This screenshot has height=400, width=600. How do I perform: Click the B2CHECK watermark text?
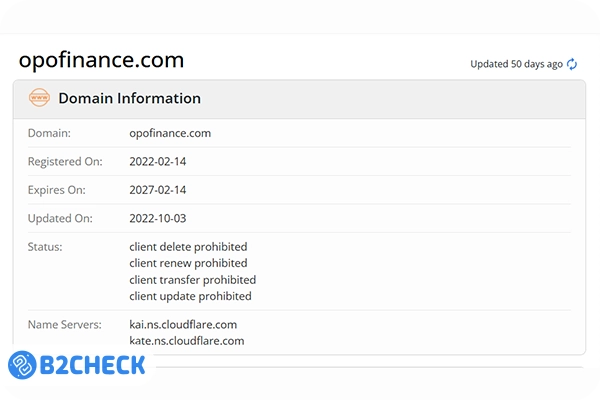(92, 365)
